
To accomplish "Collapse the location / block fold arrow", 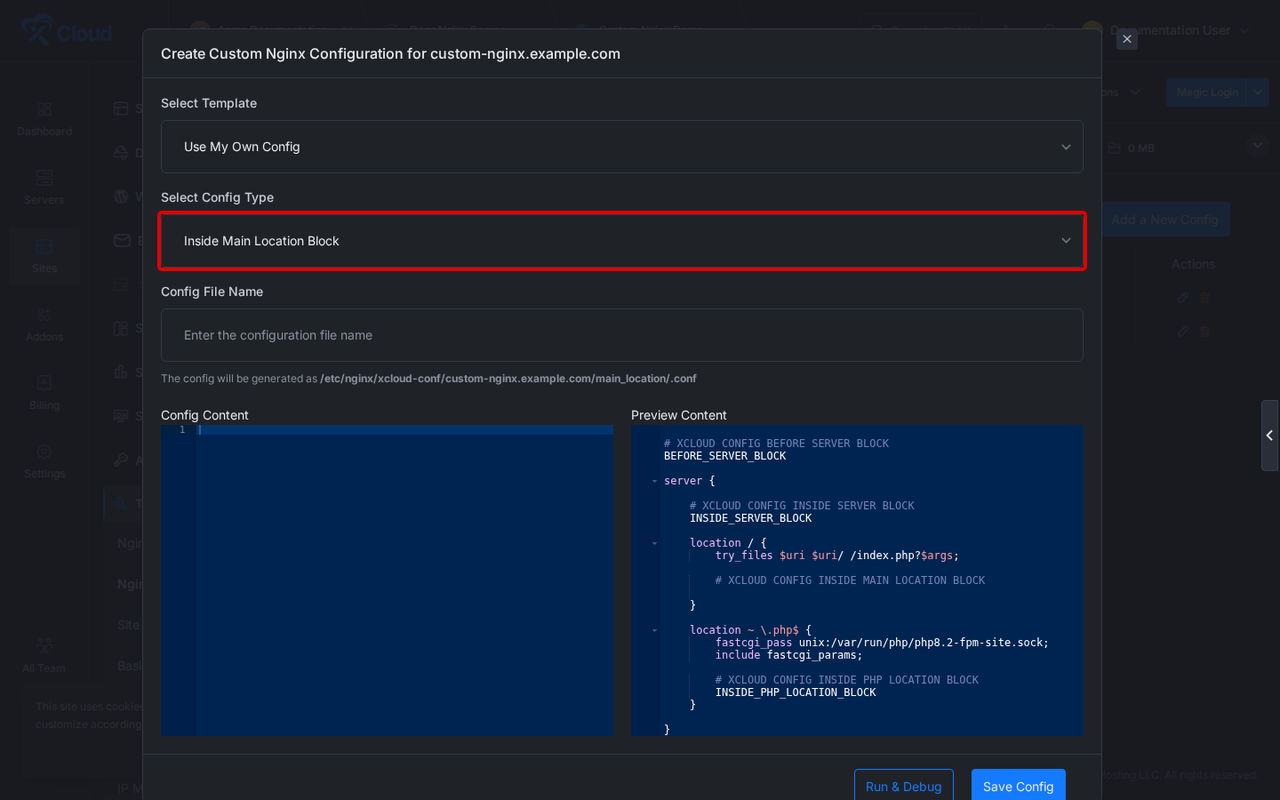I will coord(655,543).
